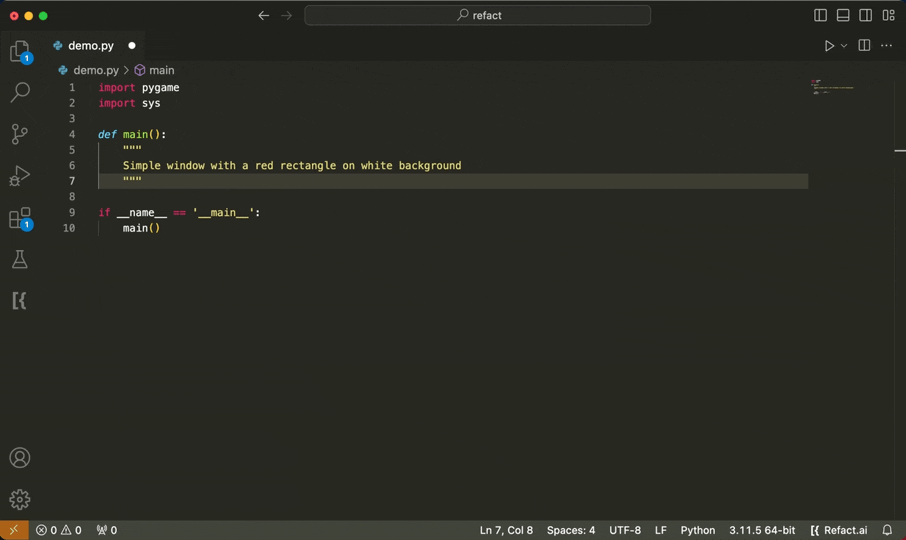Select Python interpreter 3.11.5 64-bit
The width and height of the screenshot is (906, 540).
(x=762, y=530)
